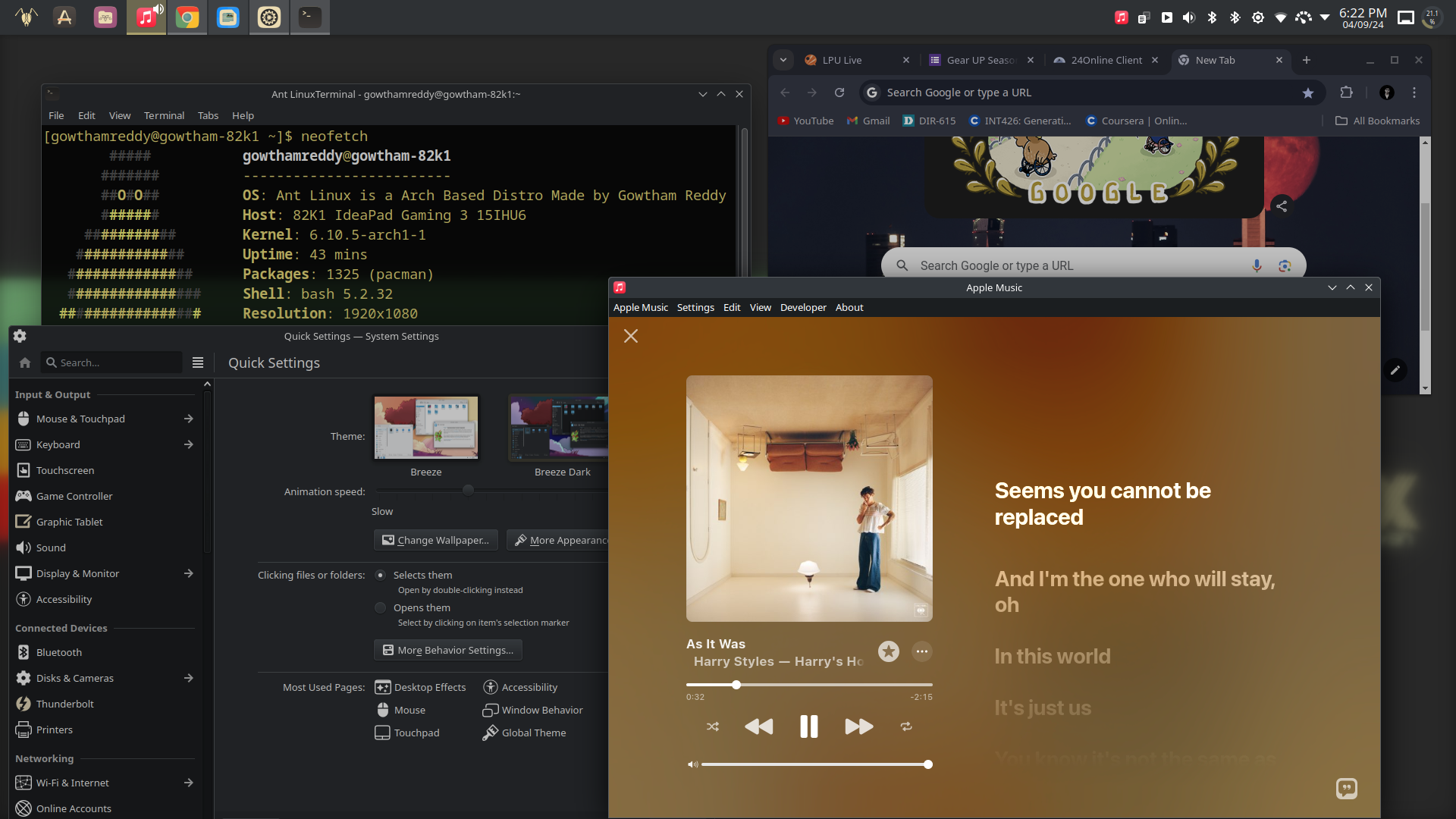This screenshot has height=819, width=1456.
Task: Open More Behavior Settings button
Action: (448, 650)
